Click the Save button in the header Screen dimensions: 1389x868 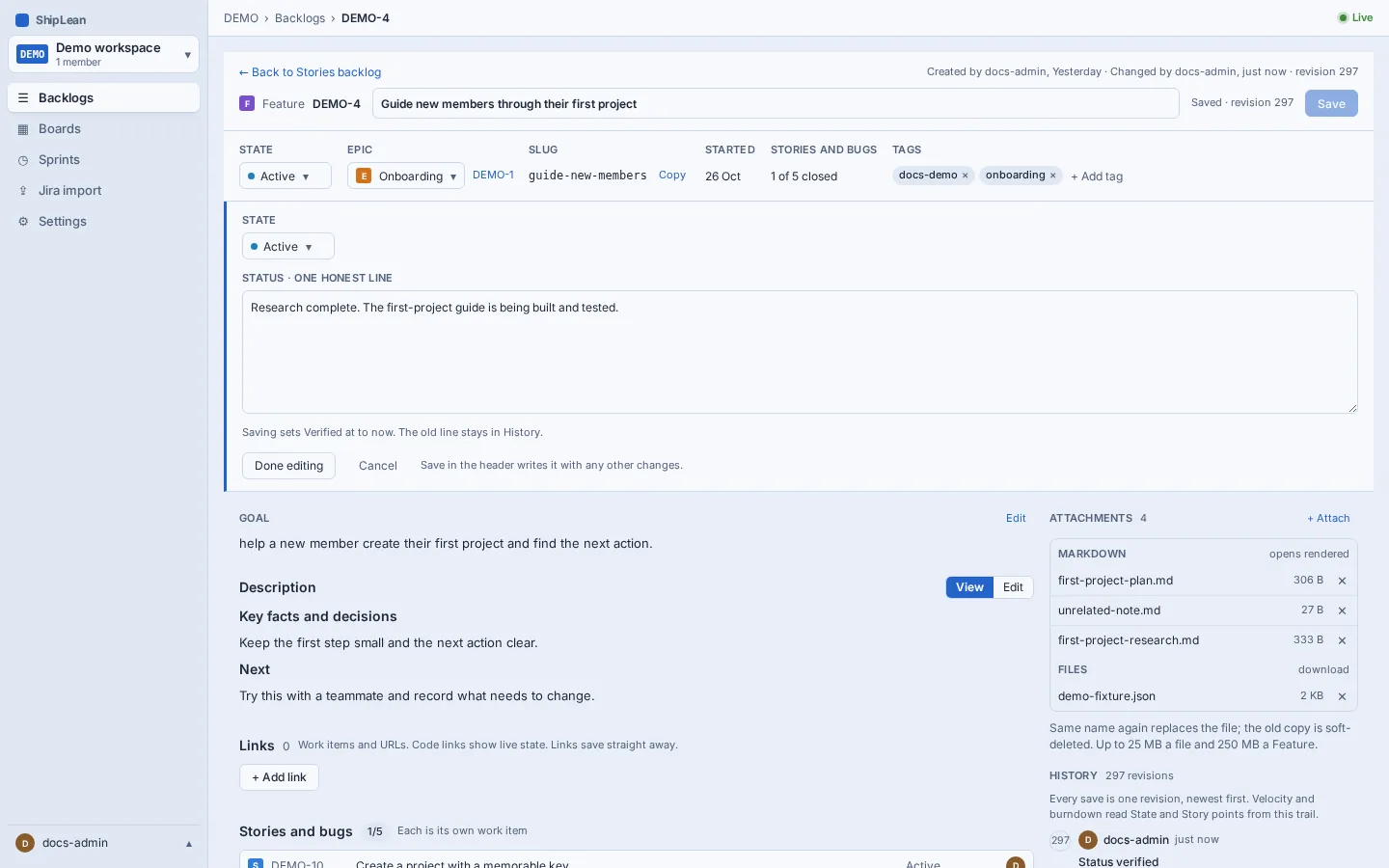pyautogui.click(x=1331, y=103)
